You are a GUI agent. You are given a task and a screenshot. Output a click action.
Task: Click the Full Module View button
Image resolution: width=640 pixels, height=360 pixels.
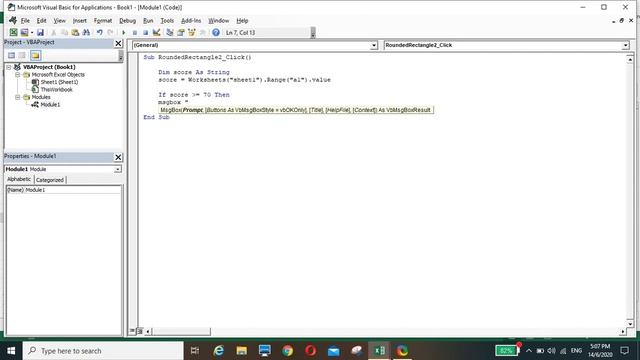coord(140,331)
